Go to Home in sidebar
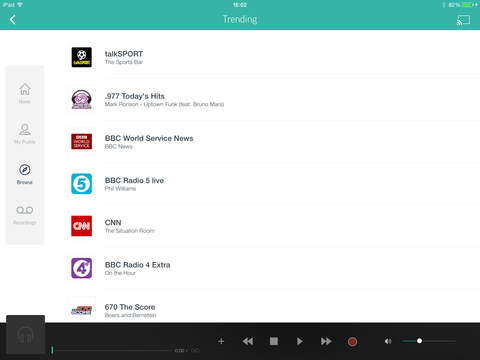 [25, 93]
